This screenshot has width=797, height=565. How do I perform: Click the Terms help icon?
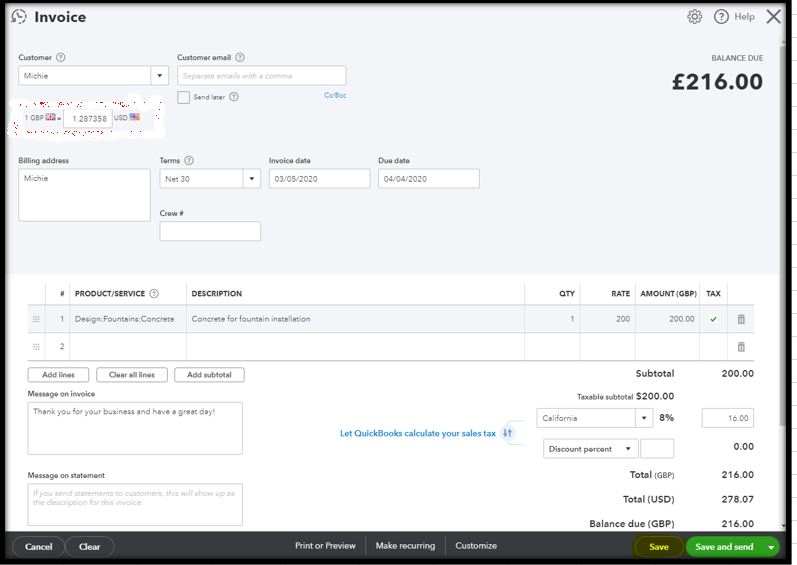tap(189, 161)
